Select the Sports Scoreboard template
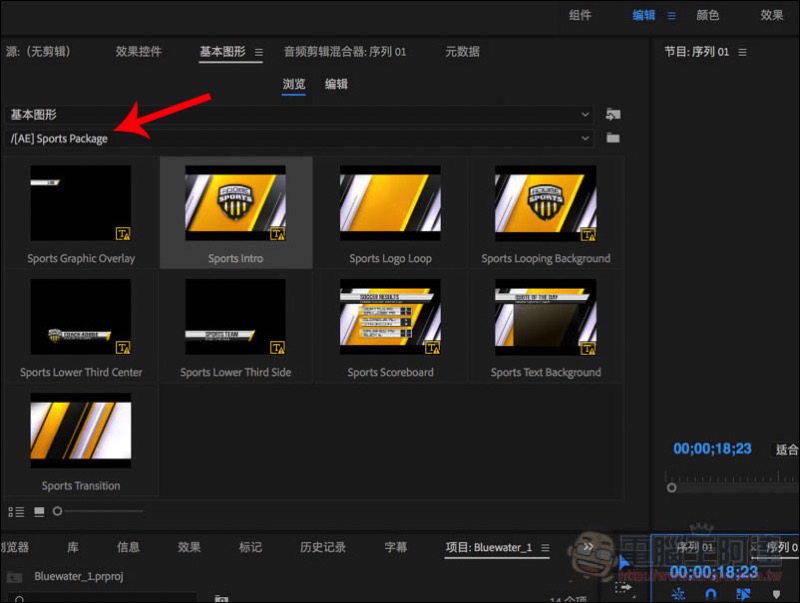800x603 pixels. [x=390, y=327]
